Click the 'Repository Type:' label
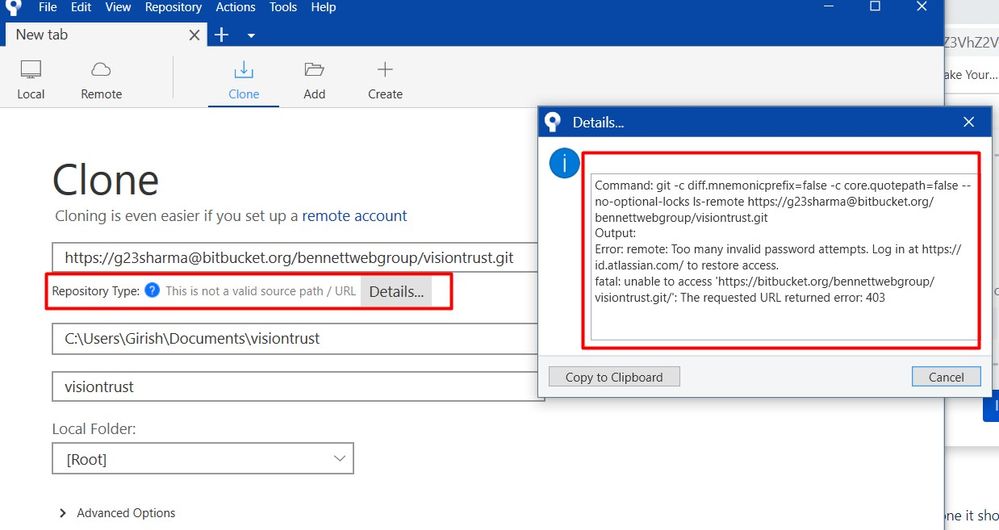The width and height of the screenshot is (999, 530). tap(96, 291)
